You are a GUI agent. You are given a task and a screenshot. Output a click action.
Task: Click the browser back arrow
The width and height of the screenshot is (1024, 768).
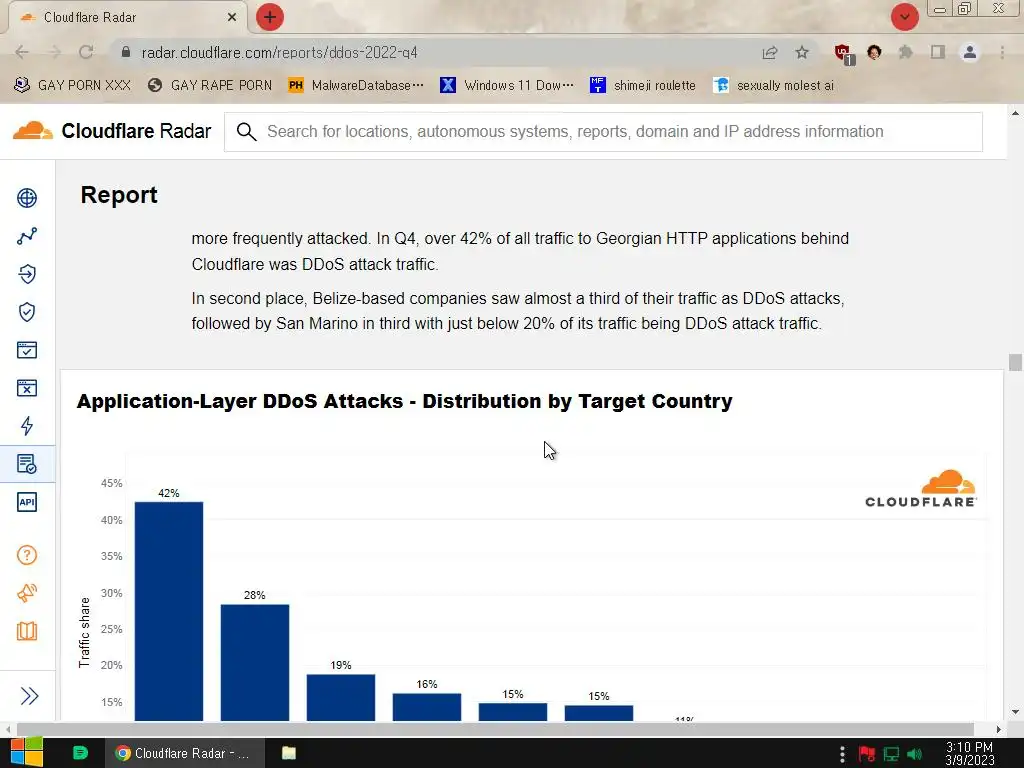click(x=22, y=52)
